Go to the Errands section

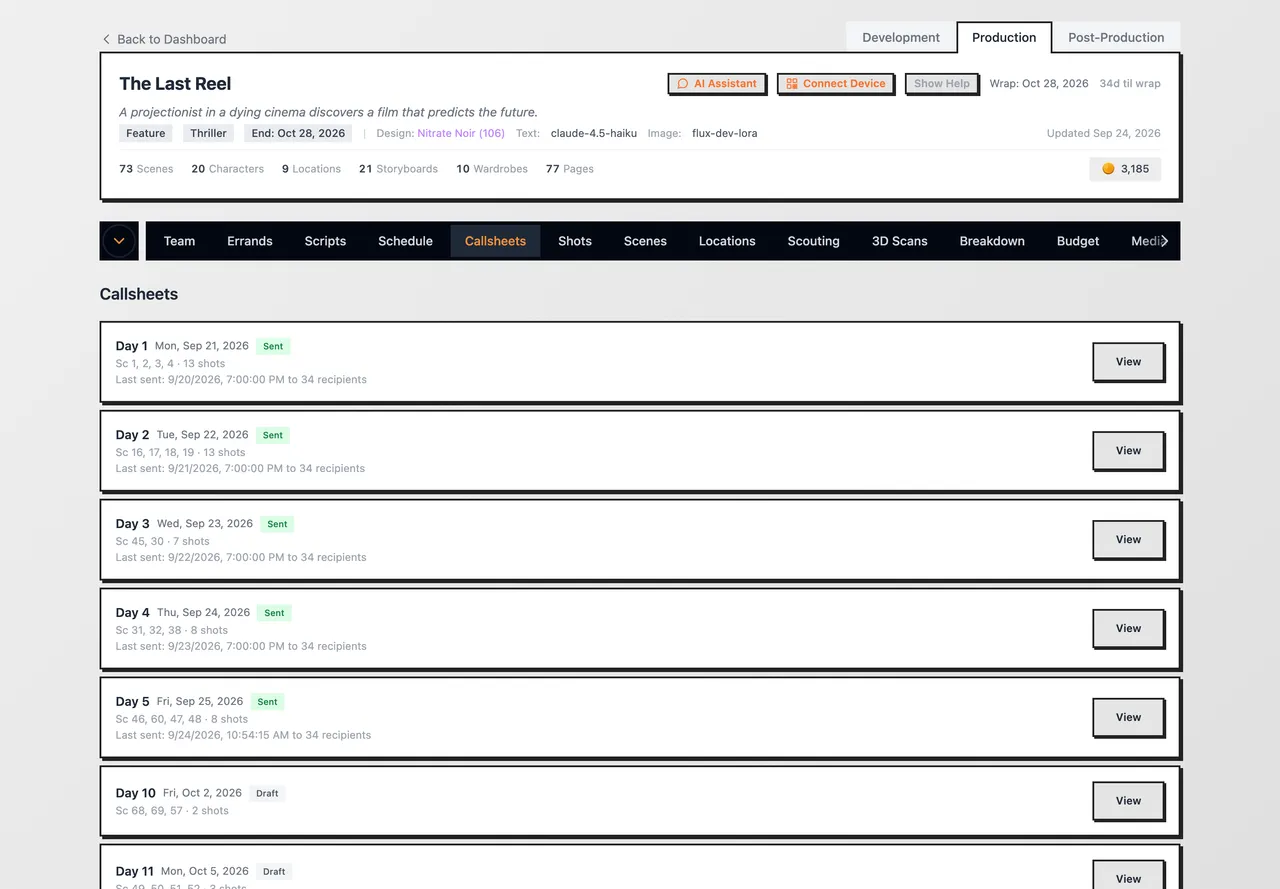pos(250,241)
